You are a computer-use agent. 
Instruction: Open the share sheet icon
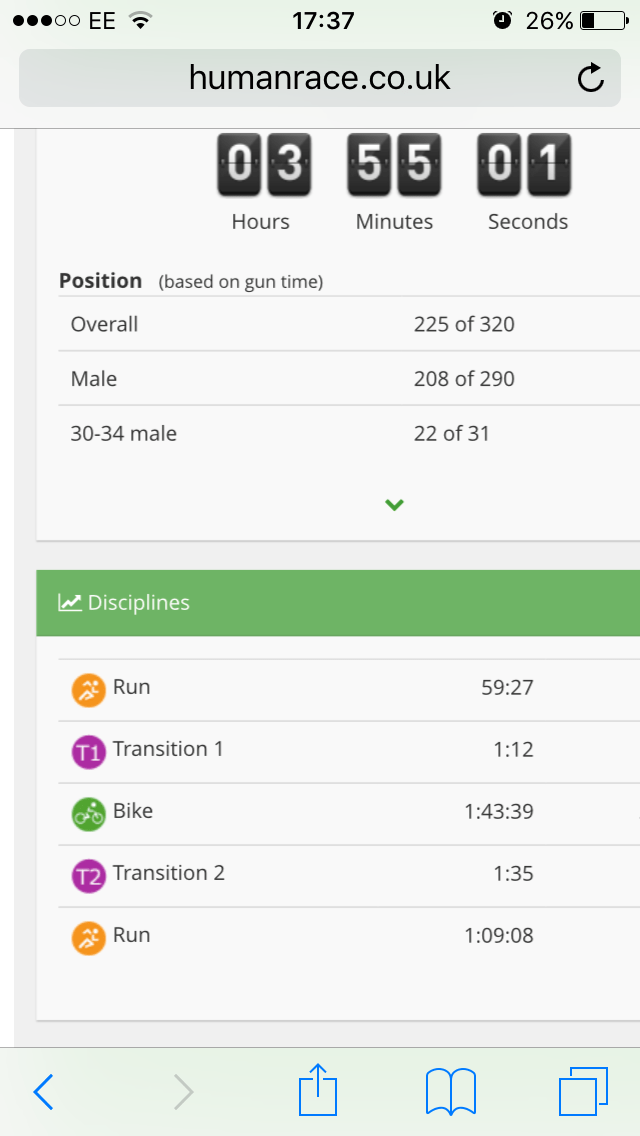pyautogui.click(x=316, y=1090)
